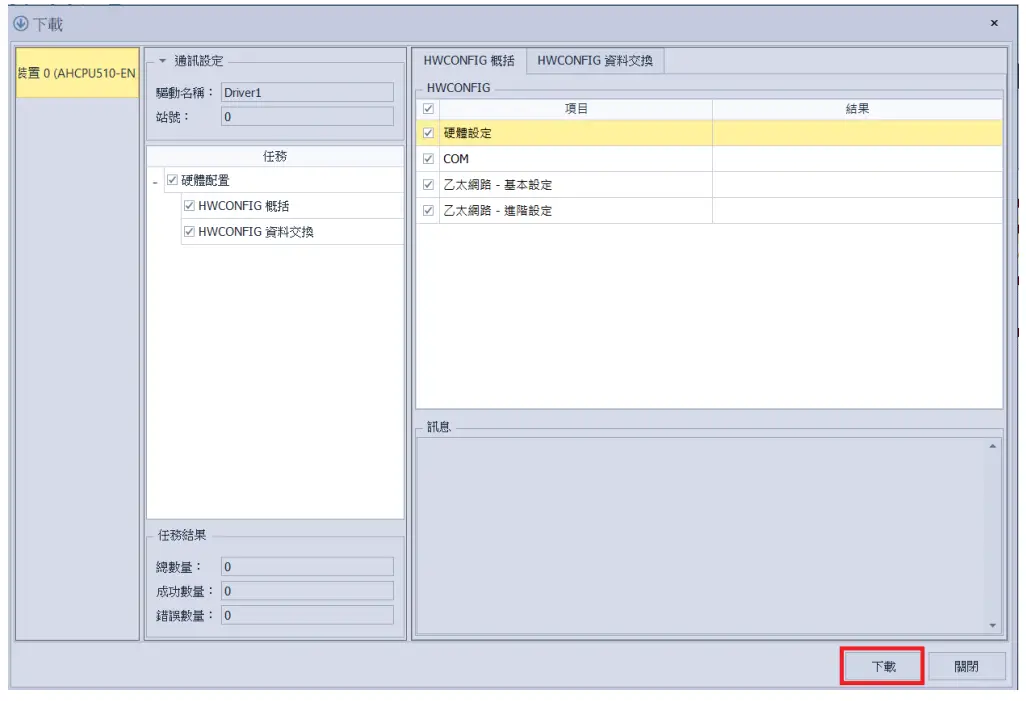Close the 下載 dialog window
Screen dimensions: 1026x701
coord(994,23)
